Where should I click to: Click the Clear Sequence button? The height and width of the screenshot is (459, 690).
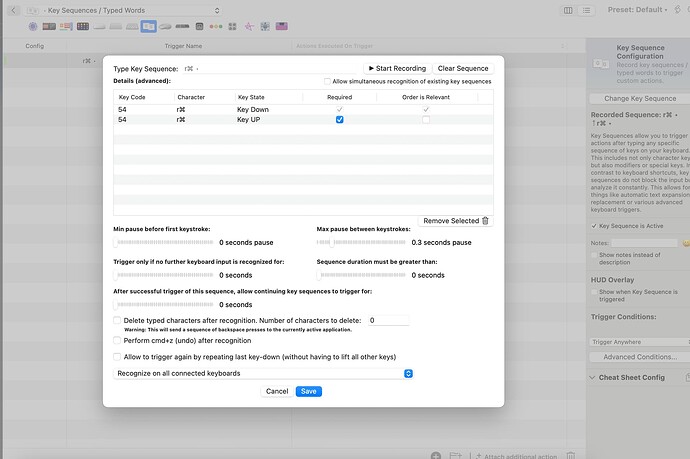pos(463,68)
